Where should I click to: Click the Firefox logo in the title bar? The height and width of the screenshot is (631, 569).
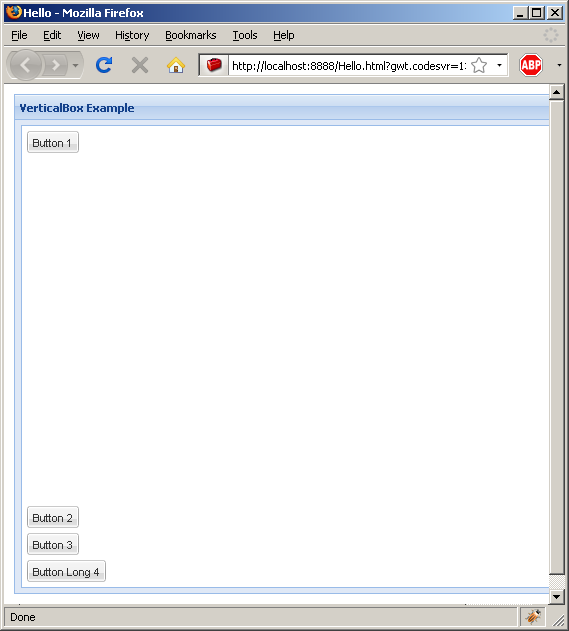point(13,12)
